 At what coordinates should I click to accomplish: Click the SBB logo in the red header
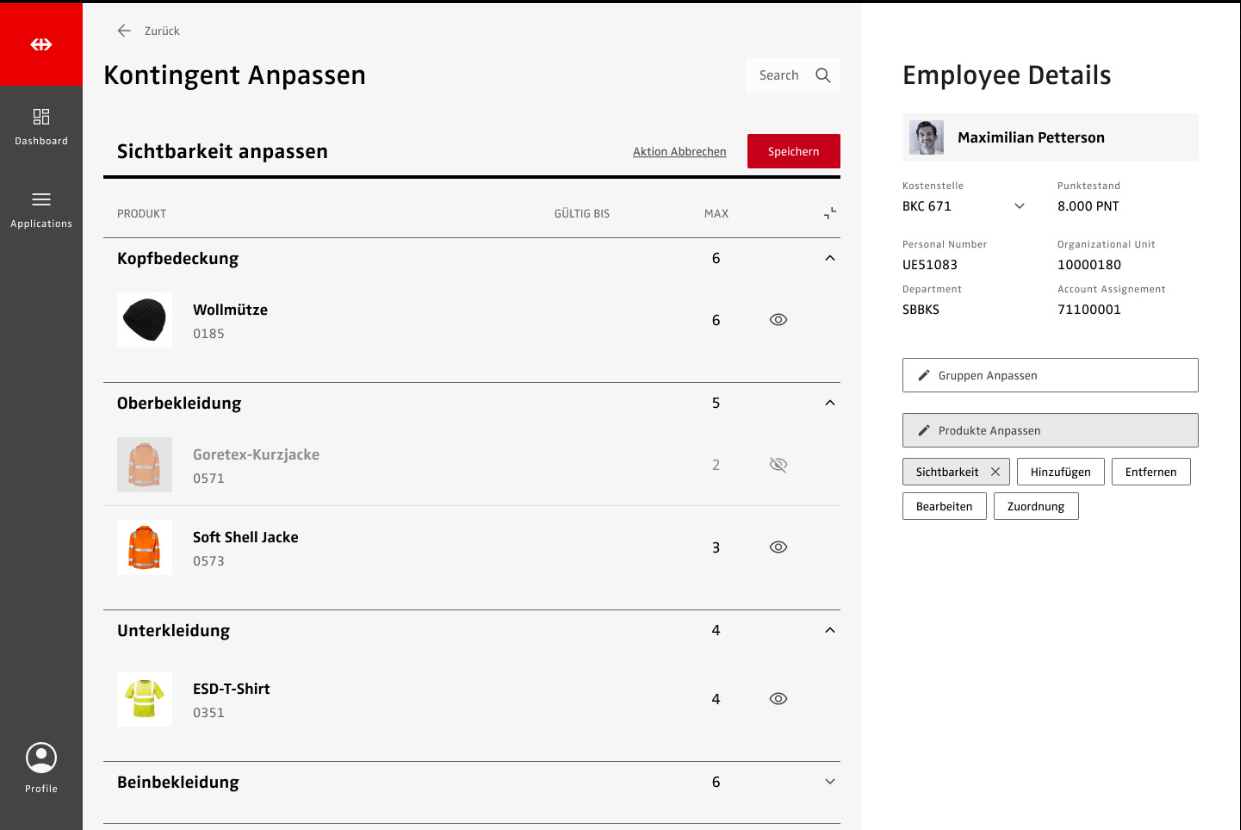pos(41,44)
